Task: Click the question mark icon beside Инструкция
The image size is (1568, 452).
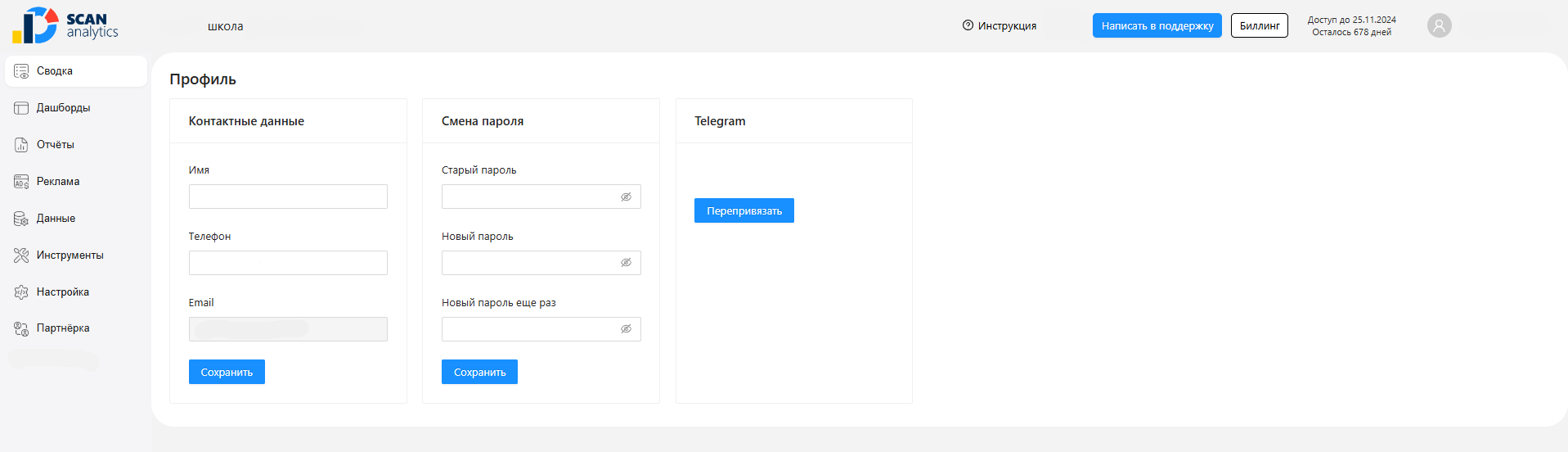Action: (x=968, y=25)
